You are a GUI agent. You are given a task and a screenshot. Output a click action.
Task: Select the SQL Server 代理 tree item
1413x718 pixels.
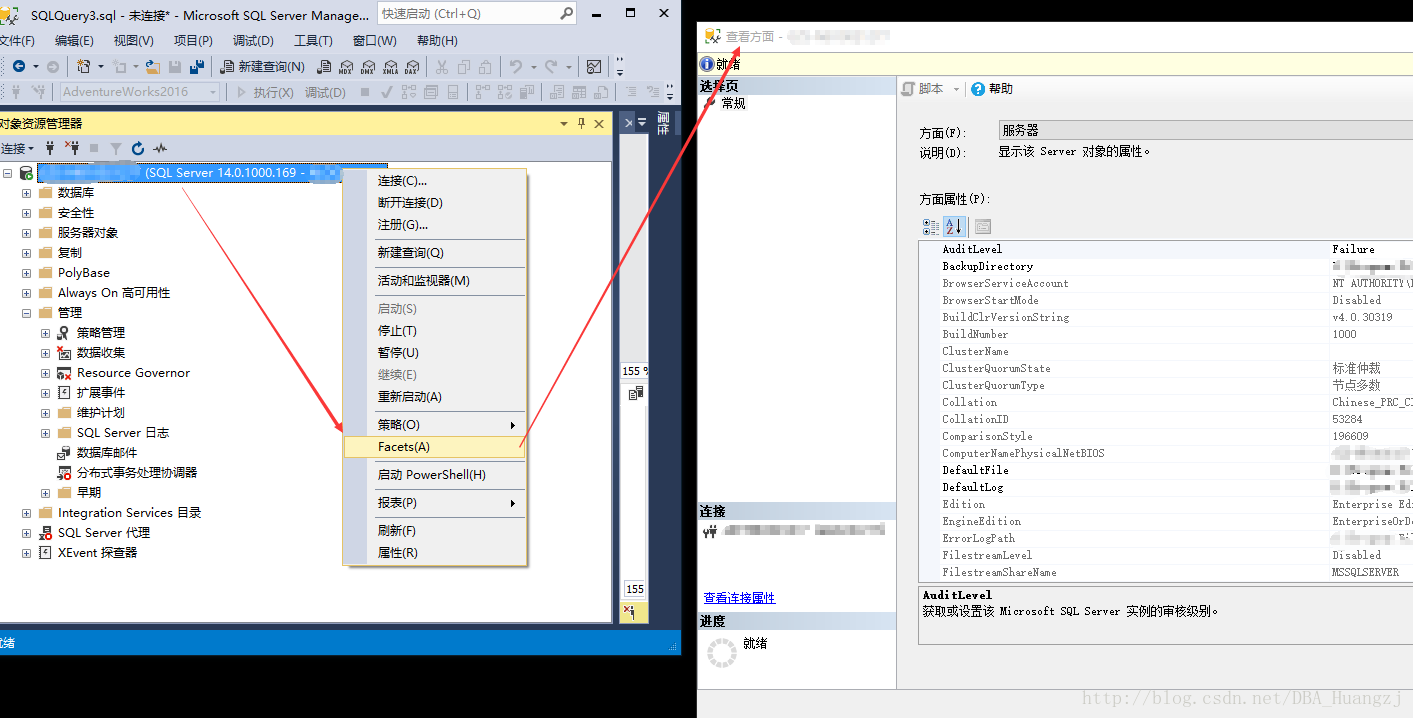click(104, 532)
